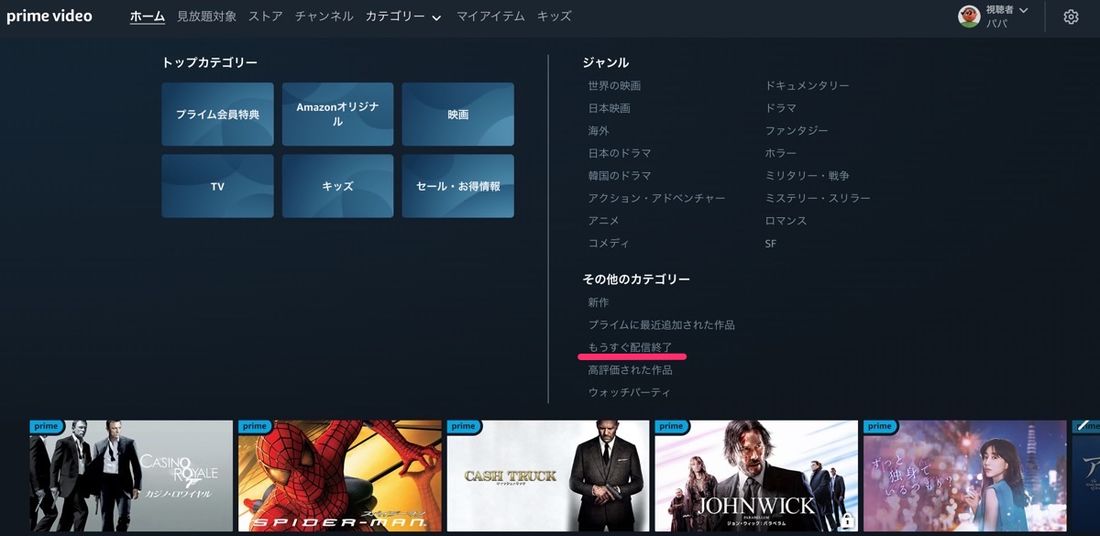Expand the カテゴリー dropdown chevron

click(x=436, y=18)
